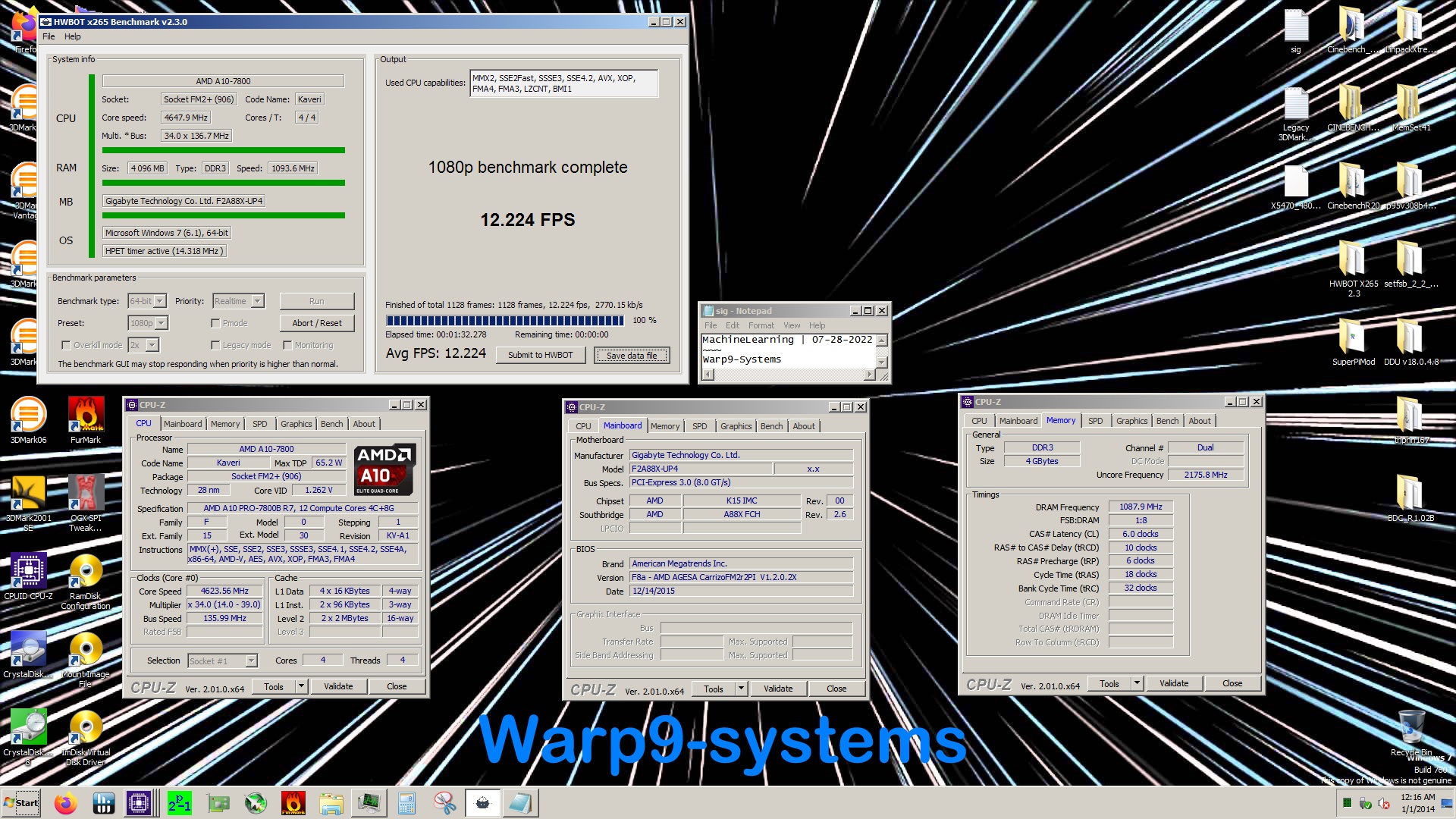Open Windows Explorer from the taskbar
1456x819 pixels.
[x=331, y=803]
